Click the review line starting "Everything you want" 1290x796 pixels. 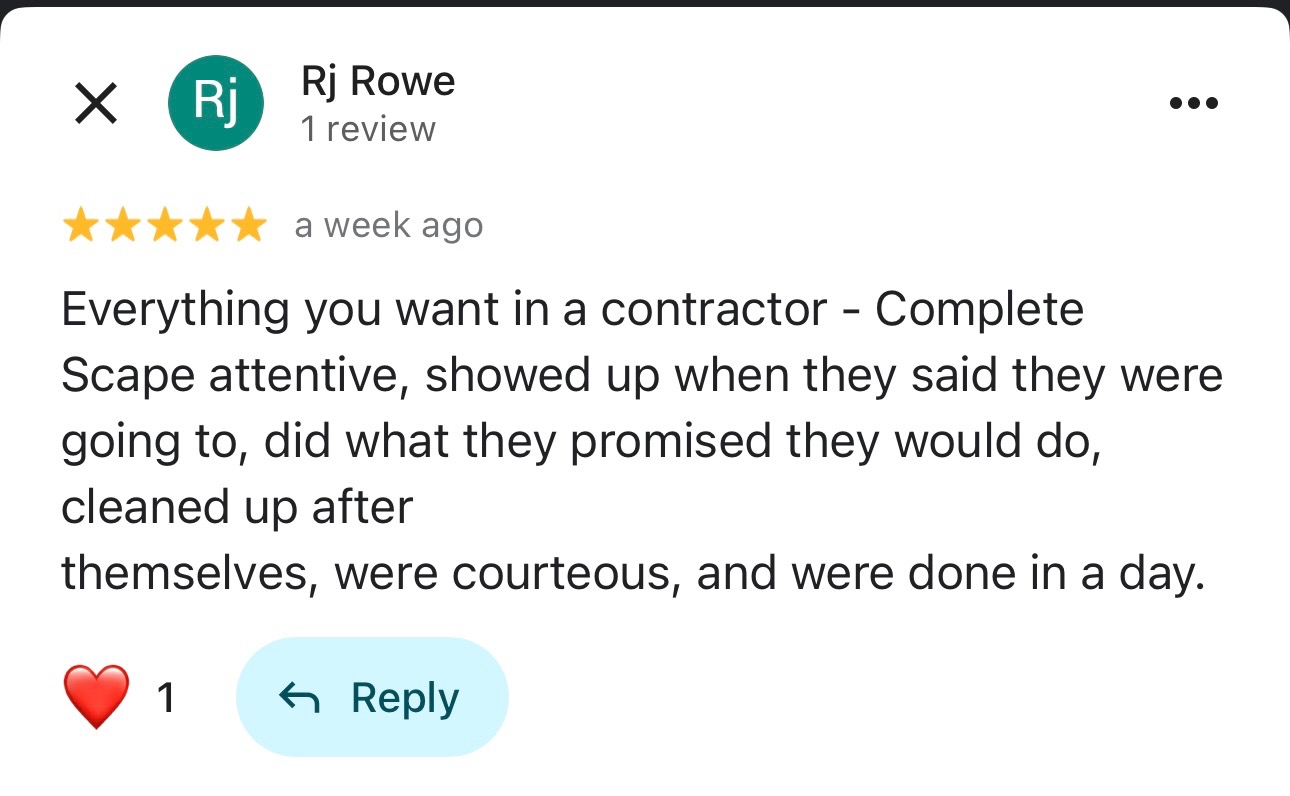coord(572,309)
